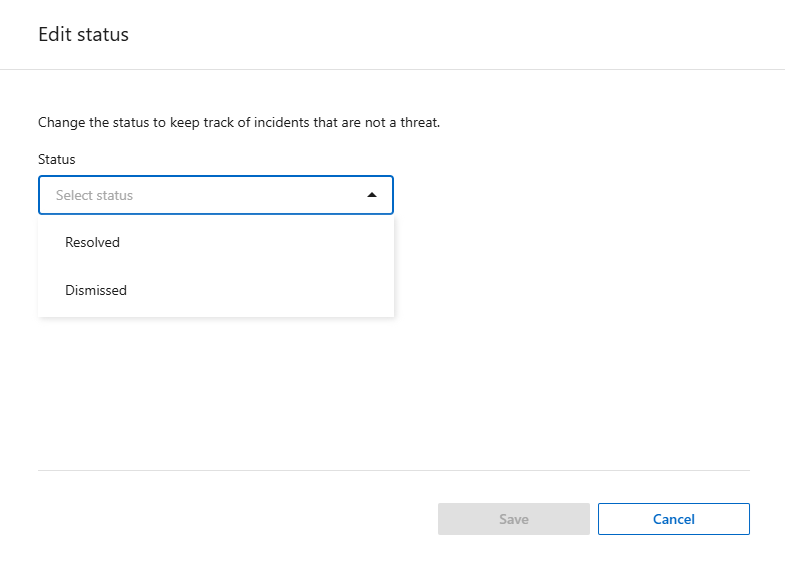Select Dismissed from the status list

click(96, 290)
